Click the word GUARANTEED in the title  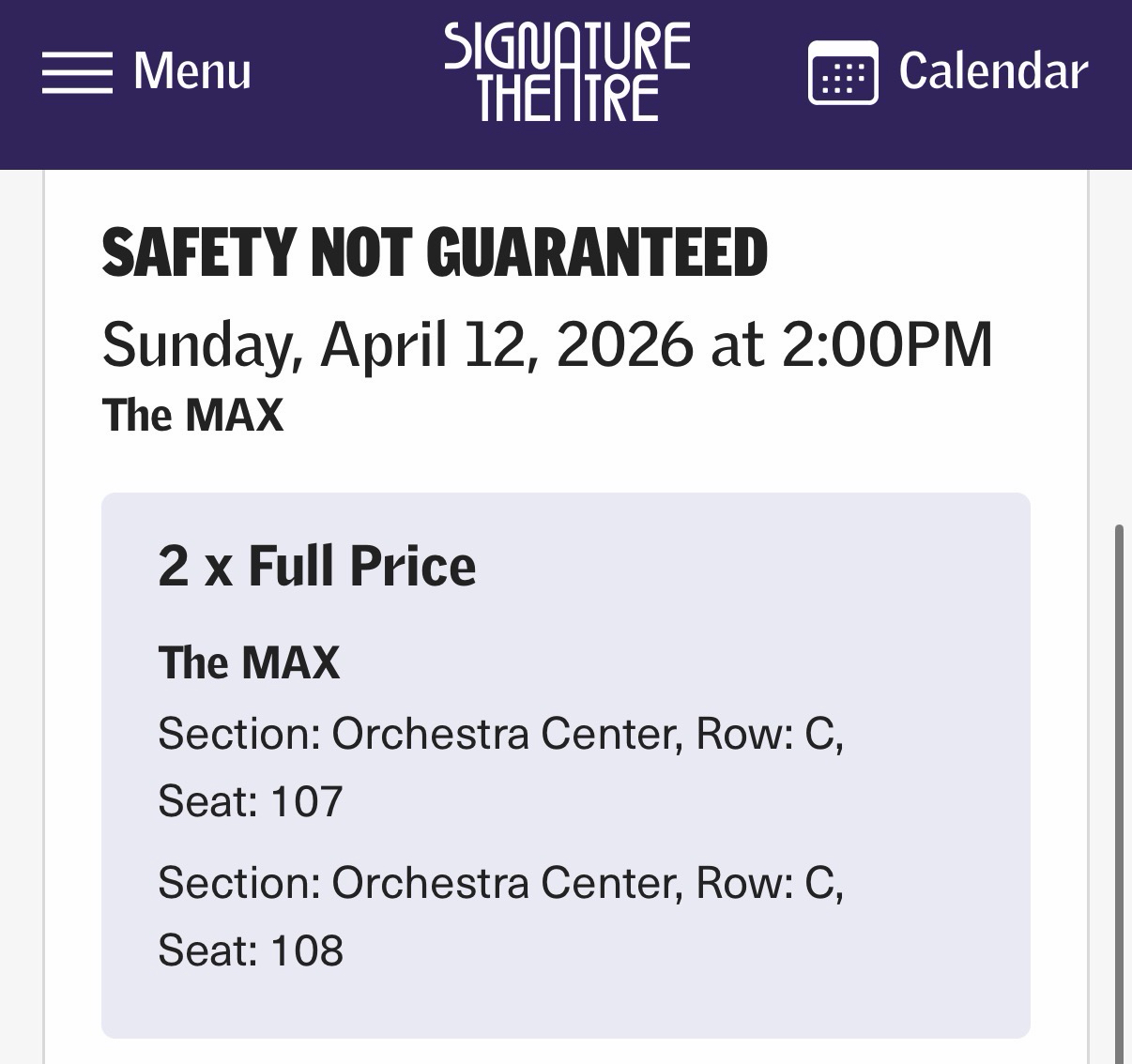[x=597, y=253]
